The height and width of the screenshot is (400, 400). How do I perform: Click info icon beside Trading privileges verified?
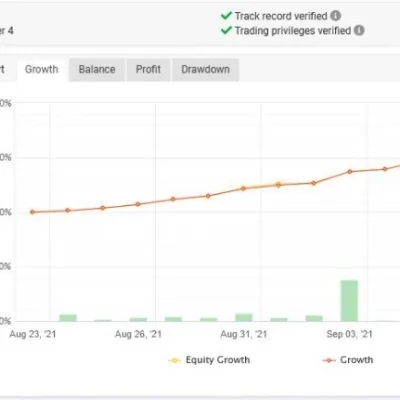359,30
